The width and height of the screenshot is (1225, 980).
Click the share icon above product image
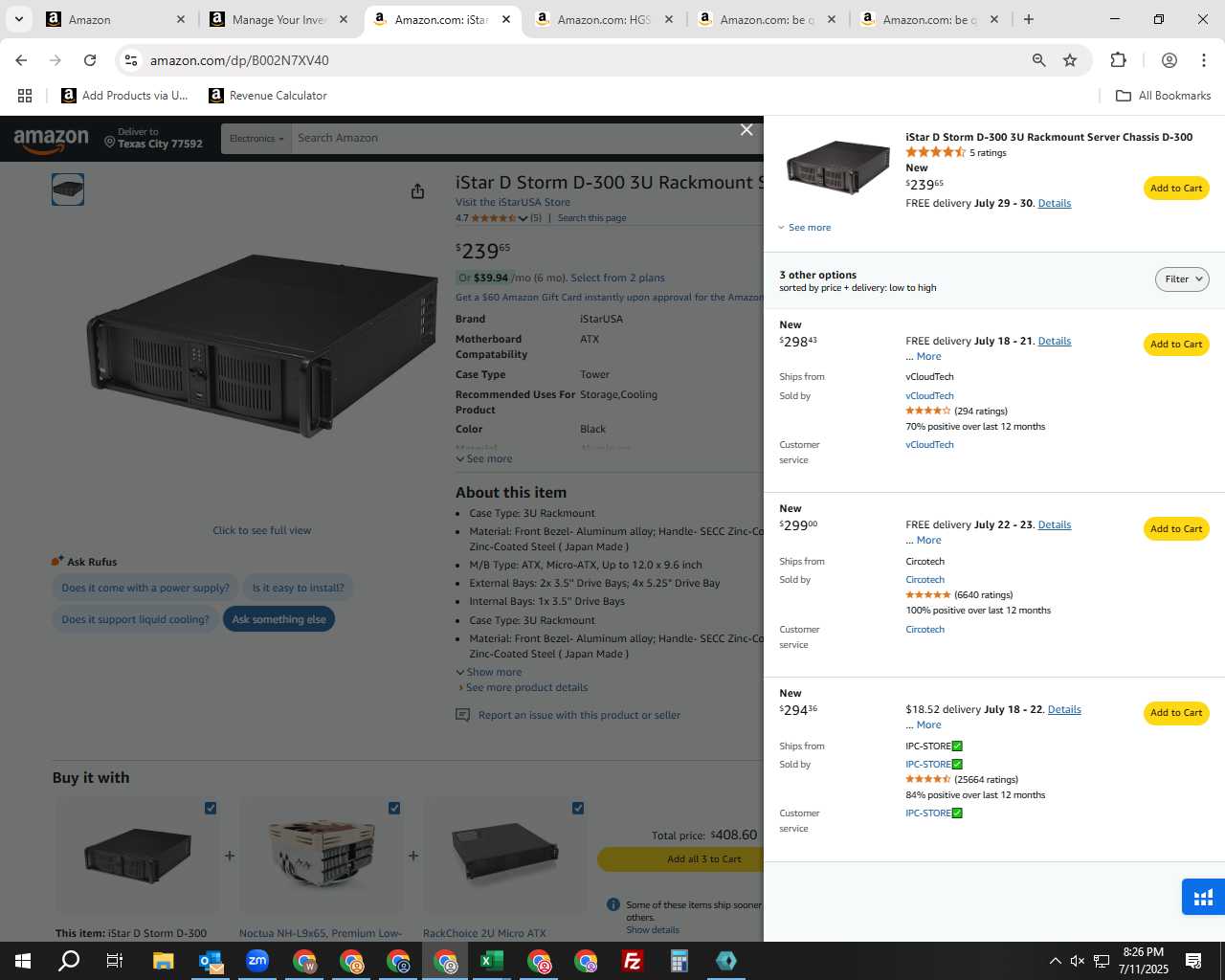click(x=417, y=191)
